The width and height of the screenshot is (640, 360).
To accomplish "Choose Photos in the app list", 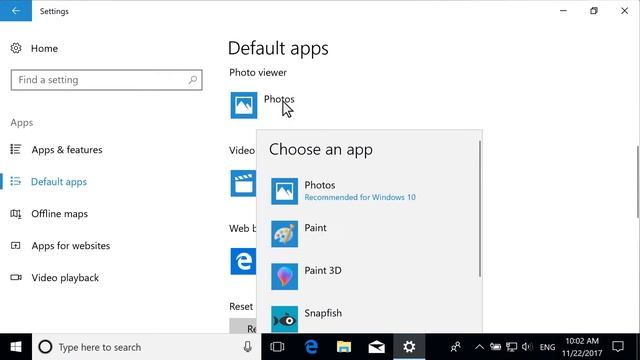I will [369, 191].
